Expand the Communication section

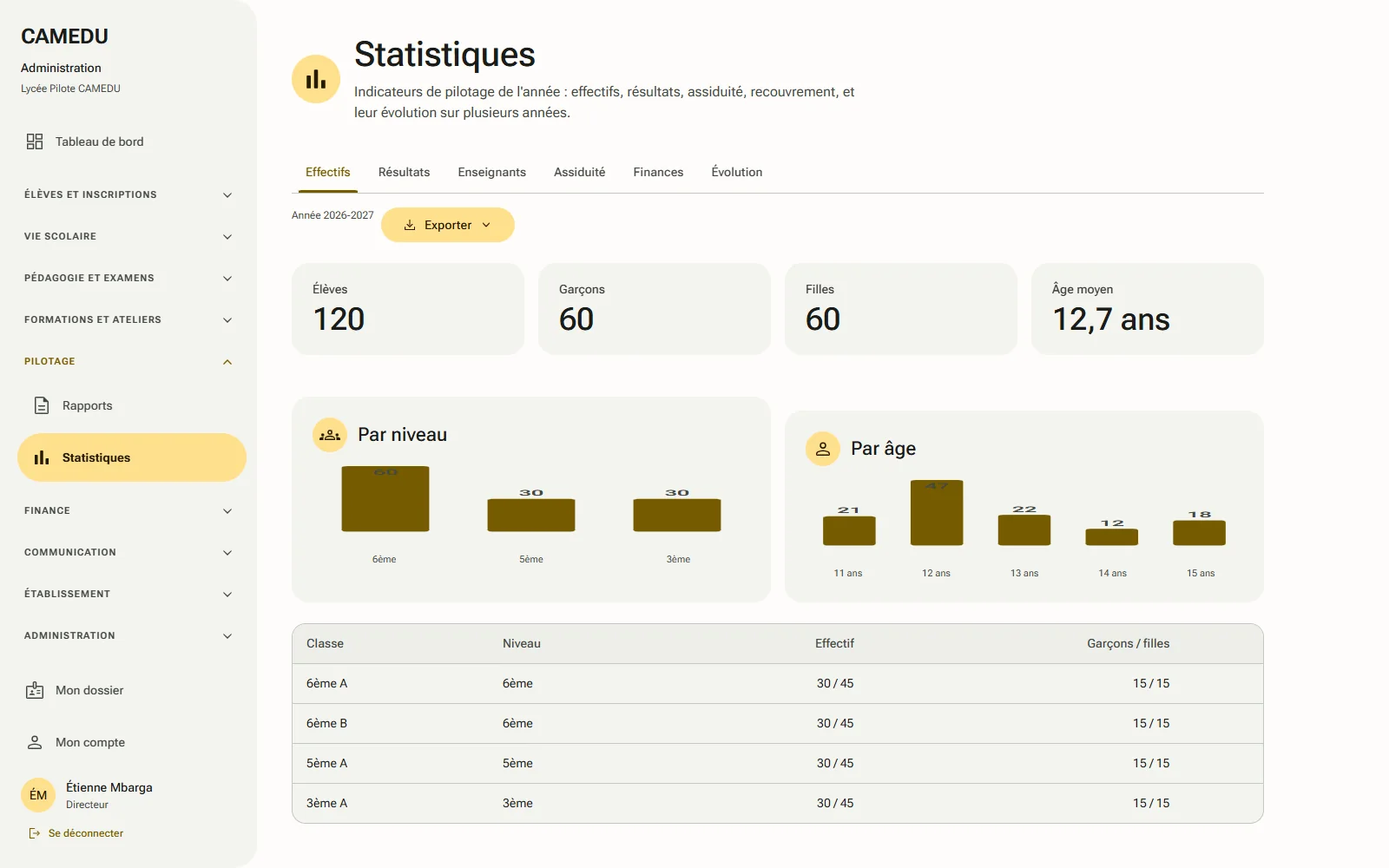[x=128, y=552]
